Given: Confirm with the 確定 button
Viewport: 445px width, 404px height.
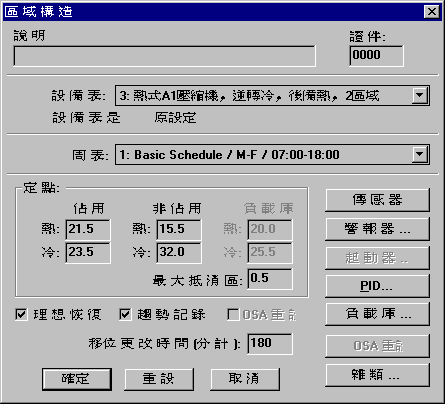Looking at the screenshot, I should pyautogui.click(x=77, y=379).
